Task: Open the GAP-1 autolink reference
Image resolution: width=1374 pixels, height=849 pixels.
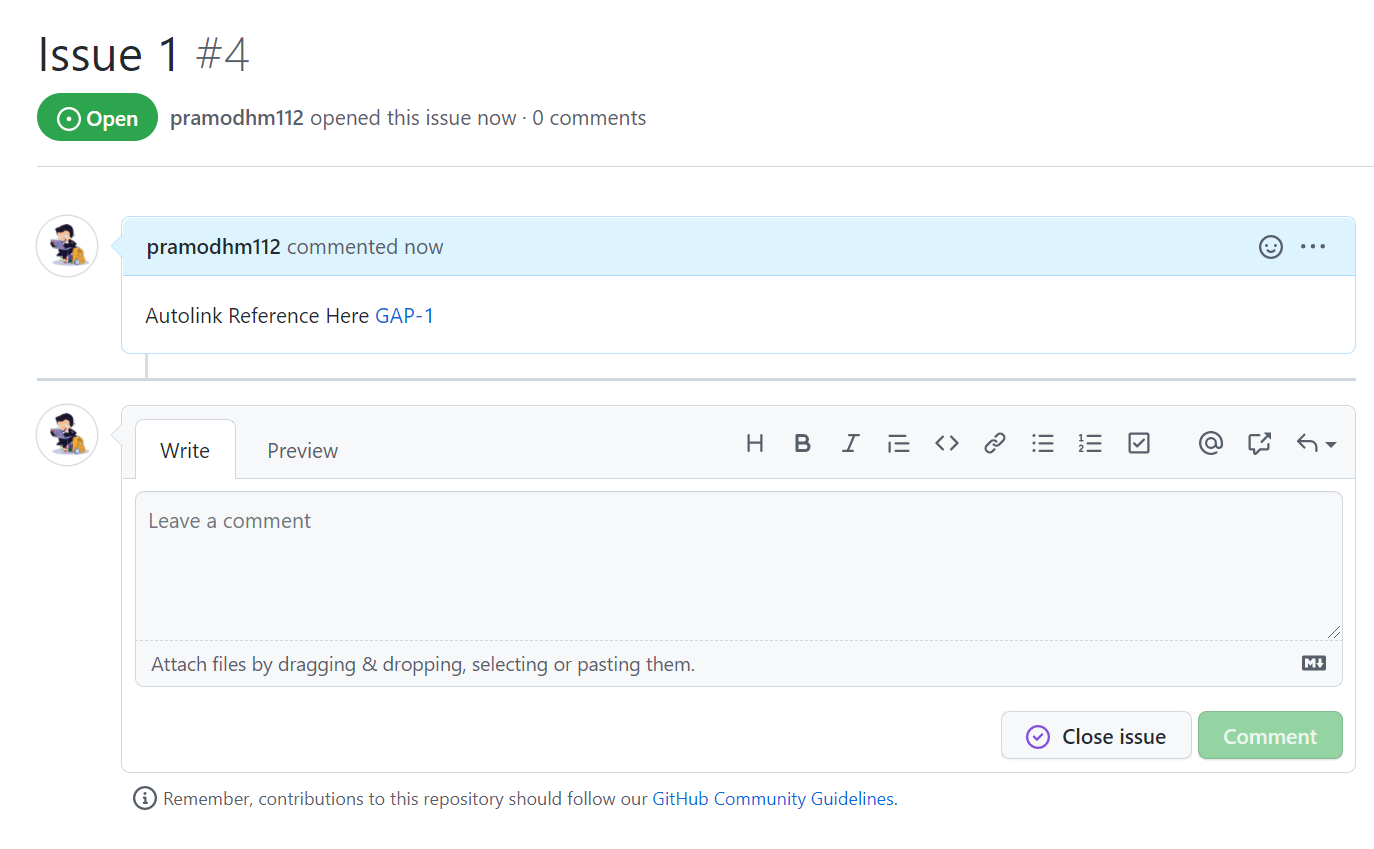Action: [x=405, y=316]
